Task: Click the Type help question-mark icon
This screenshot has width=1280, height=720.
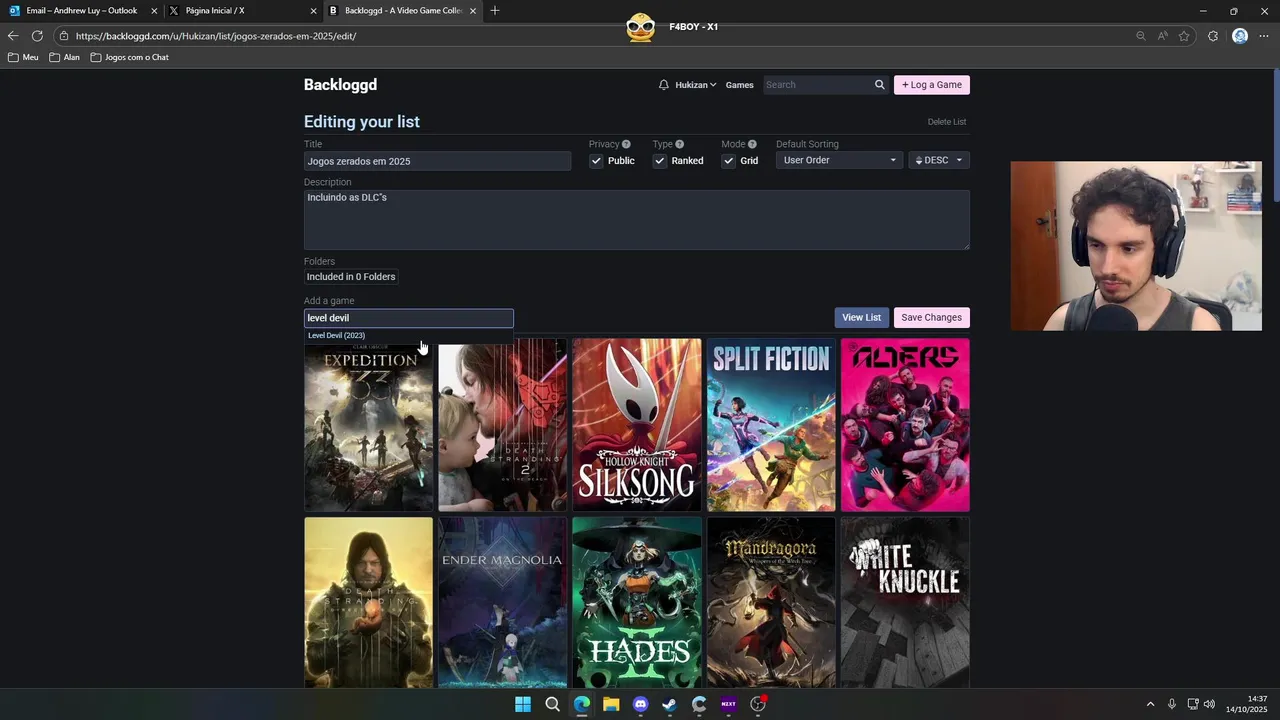Action: click(x=679, y=144)
